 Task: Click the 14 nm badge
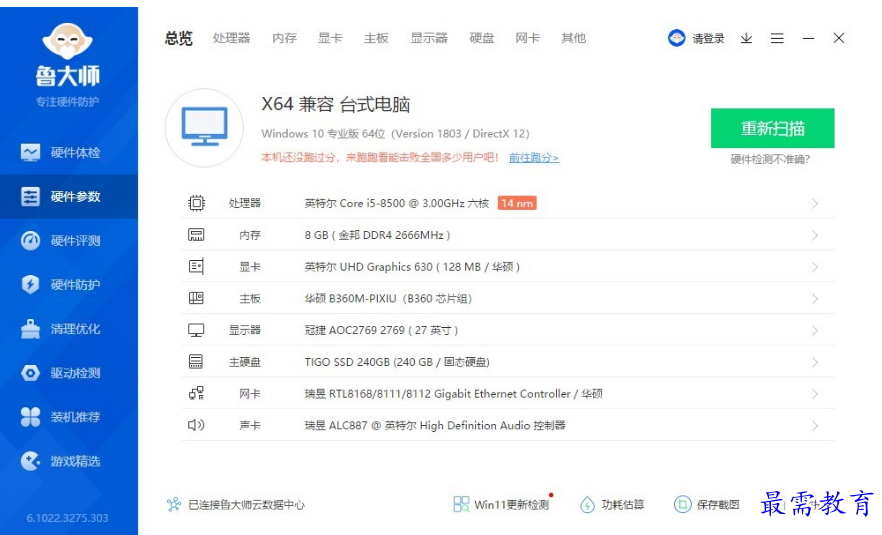(517, 203)
